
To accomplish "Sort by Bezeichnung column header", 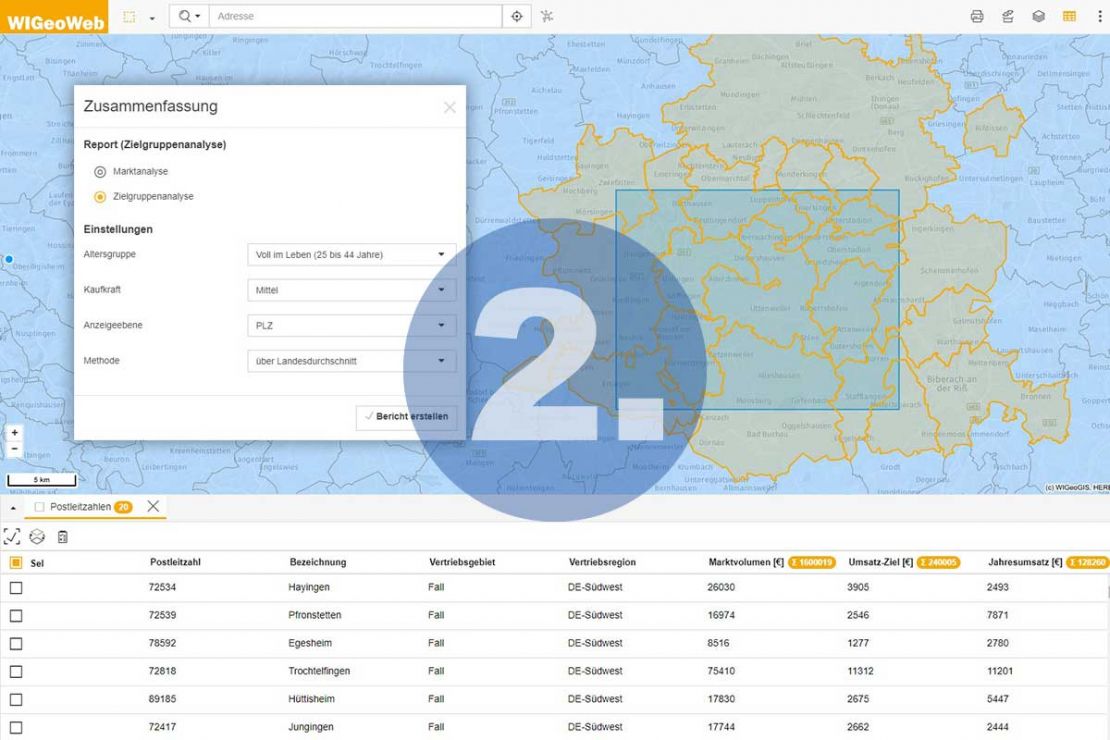I will point(318,562).
